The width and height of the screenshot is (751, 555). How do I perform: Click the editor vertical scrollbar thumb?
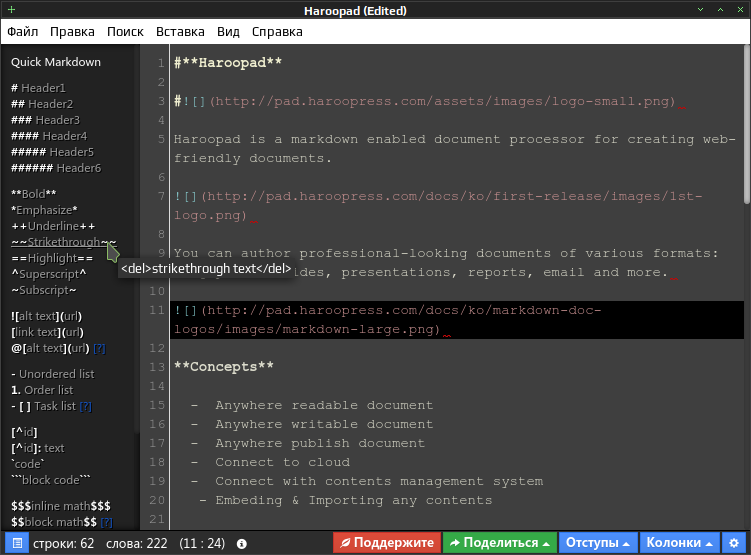(747, 125)
